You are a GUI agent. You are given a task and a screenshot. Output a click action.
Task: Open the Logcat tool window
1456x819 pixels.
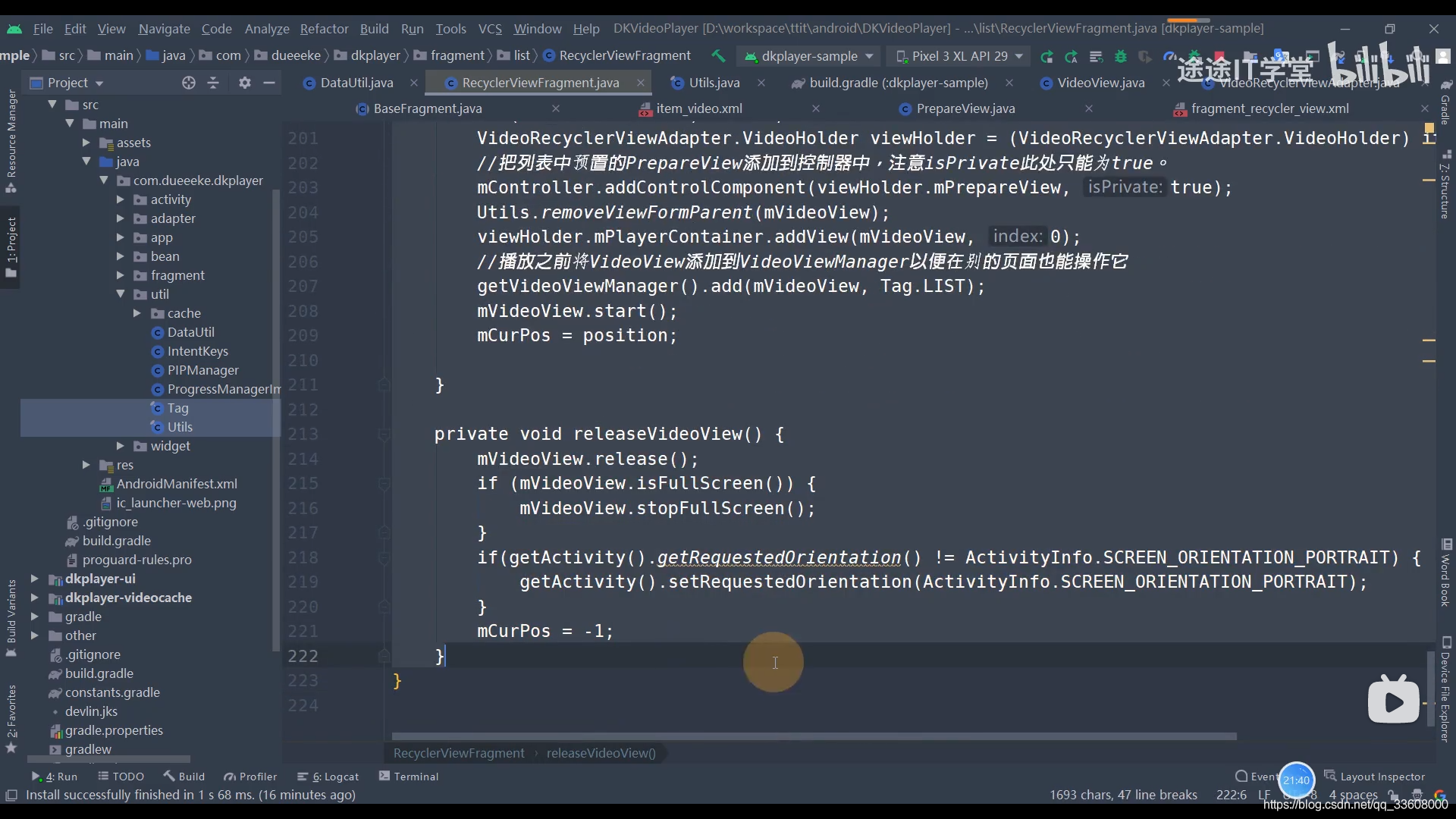328,777
